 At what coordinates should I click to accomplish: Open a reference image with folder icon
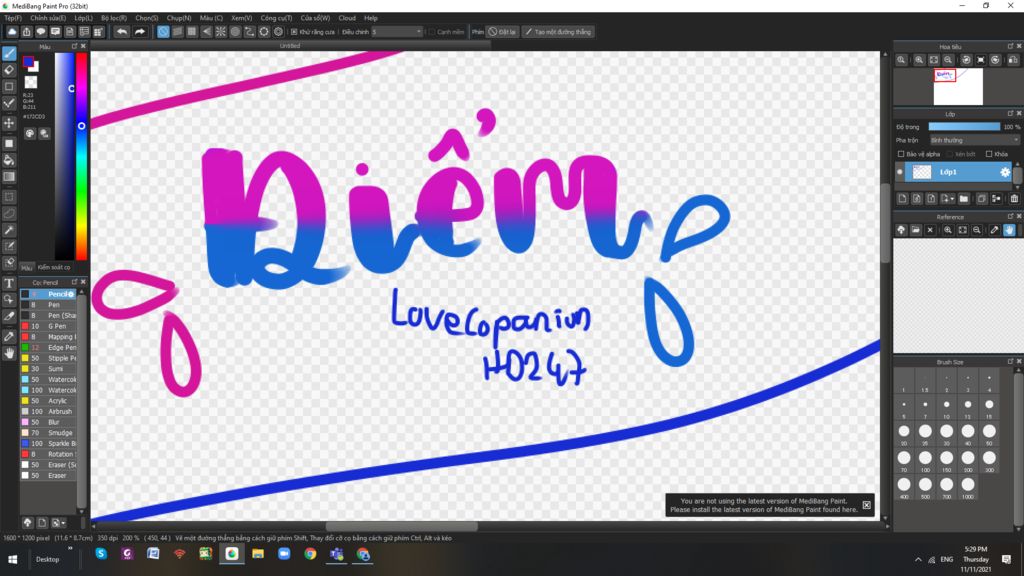tap(916, 230)
